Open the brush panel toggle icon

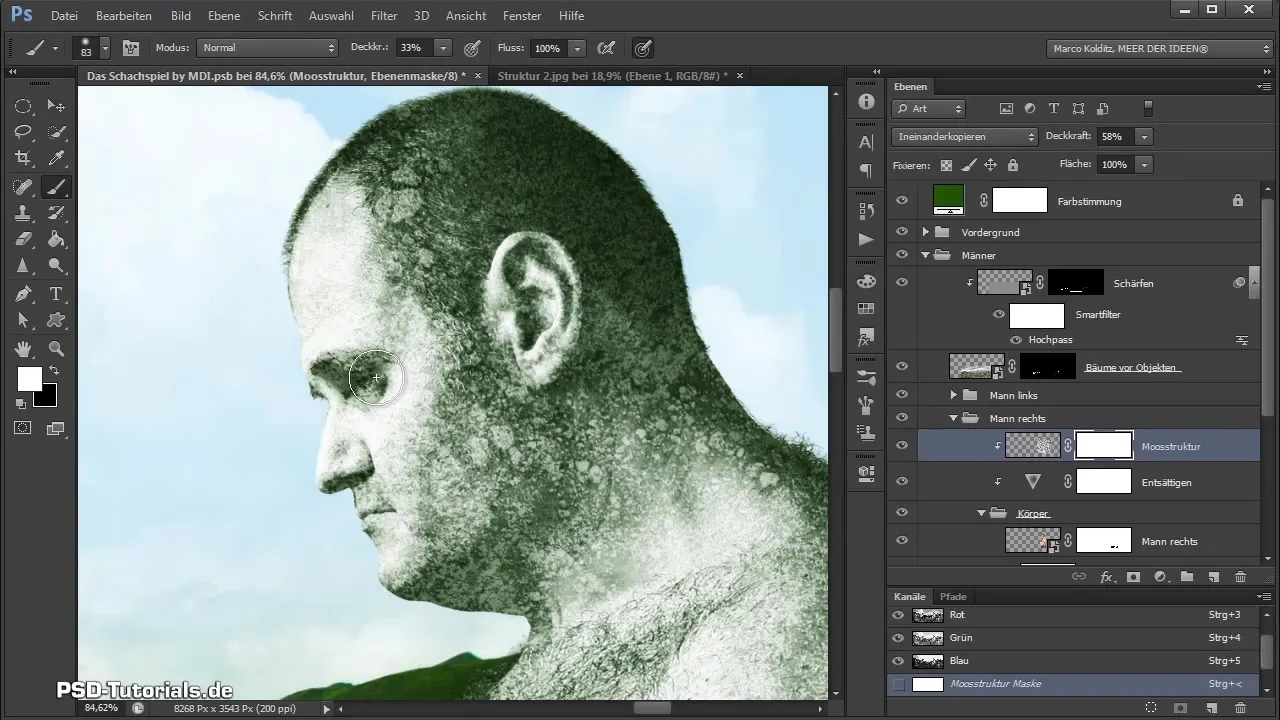(130, 47)
